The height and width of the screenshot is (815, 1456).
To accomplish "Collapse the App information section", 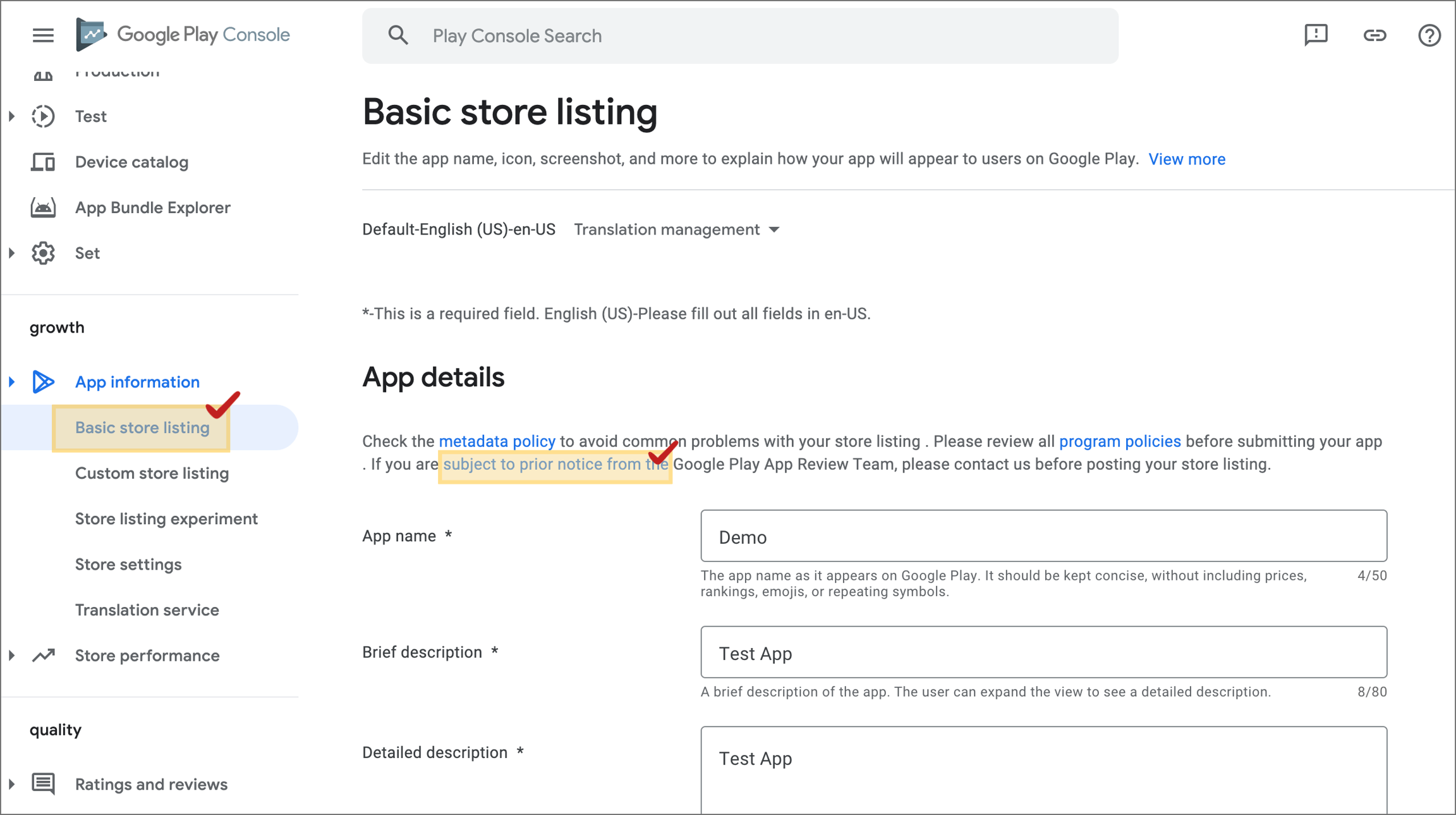I will (x=12, y=382).
